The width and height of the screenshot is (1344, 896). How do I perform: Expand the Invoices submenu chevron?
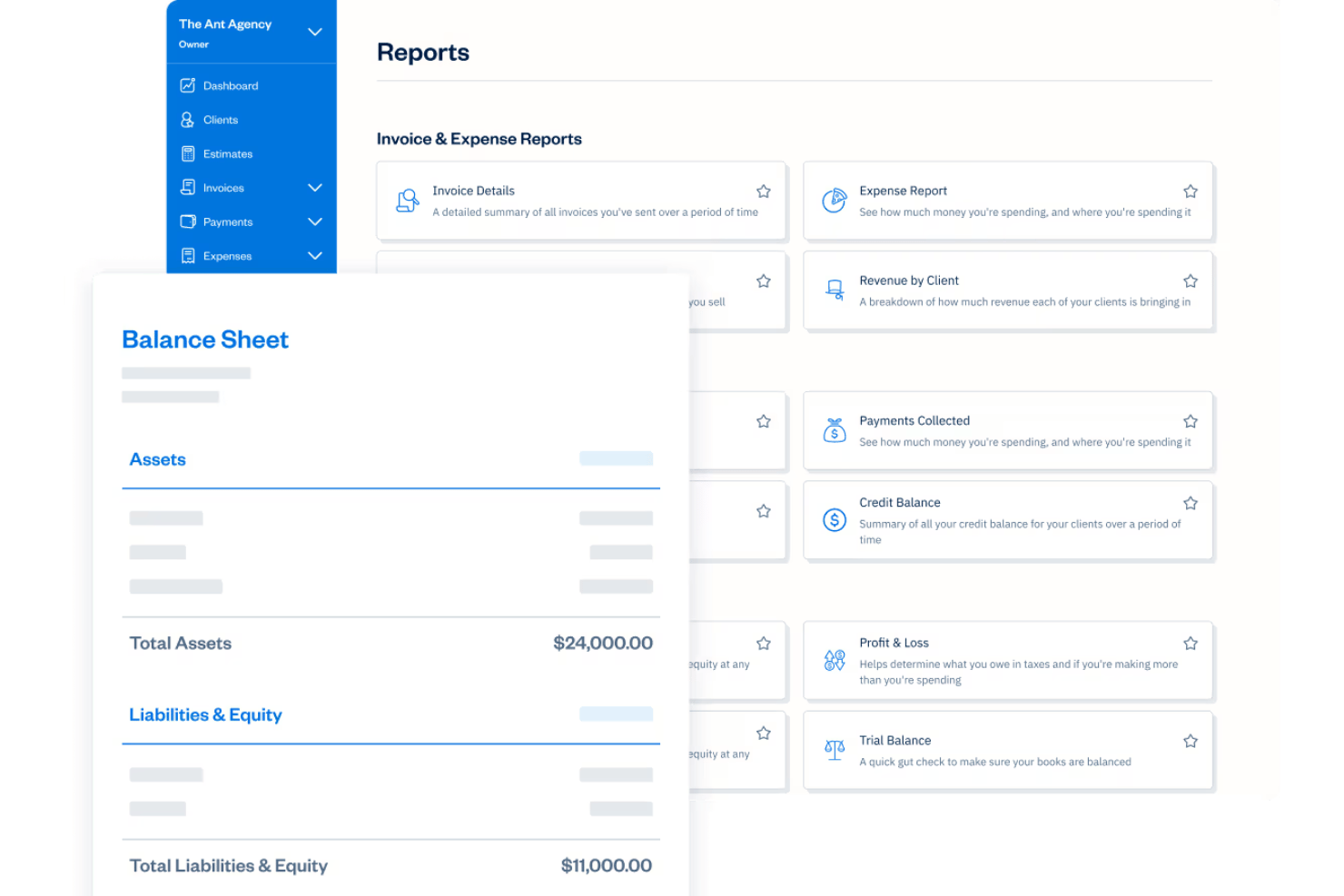click(315, 188)
